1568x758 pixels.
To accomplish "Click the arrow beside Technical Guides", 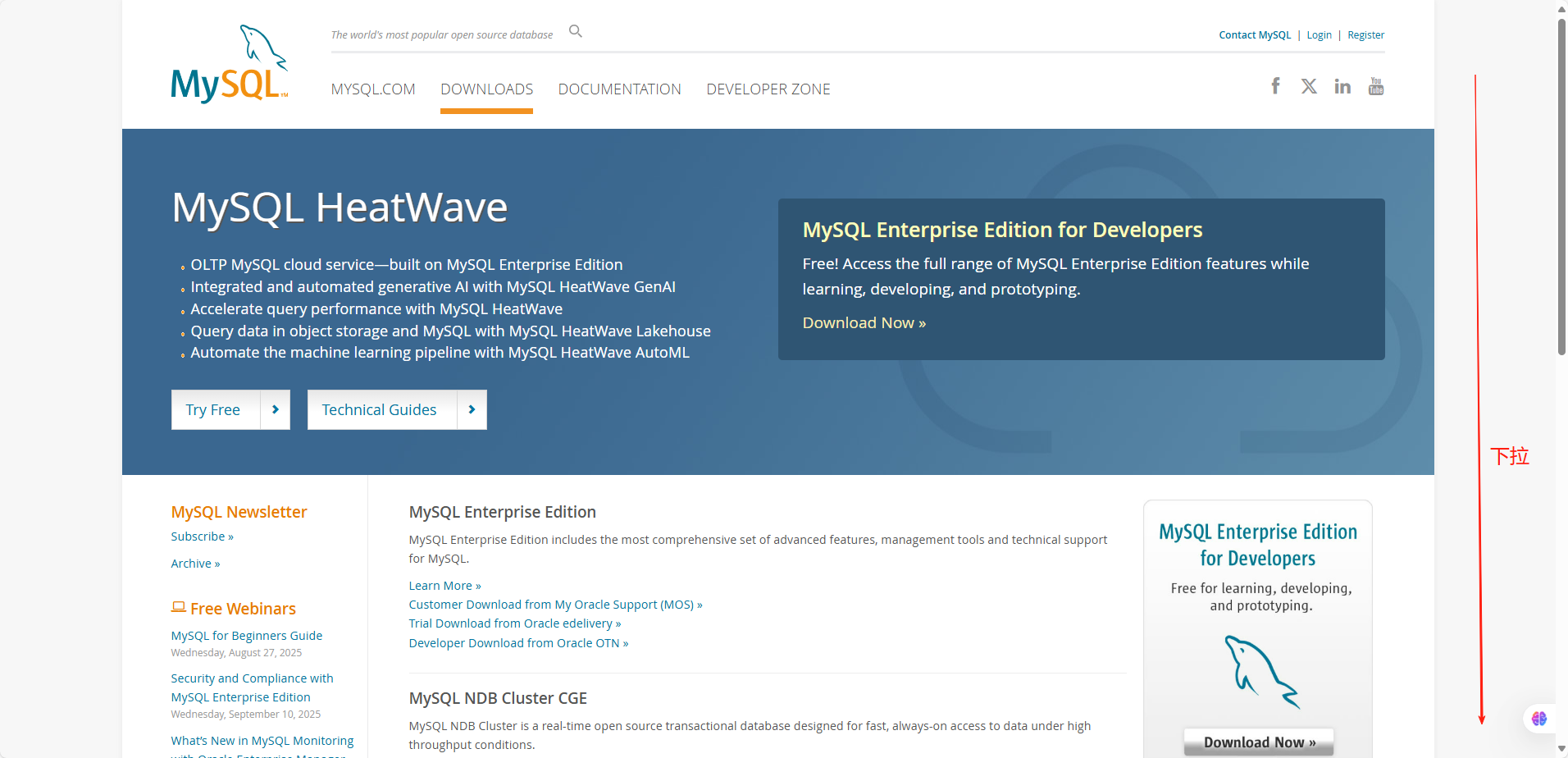I will (x=472, y=409).
